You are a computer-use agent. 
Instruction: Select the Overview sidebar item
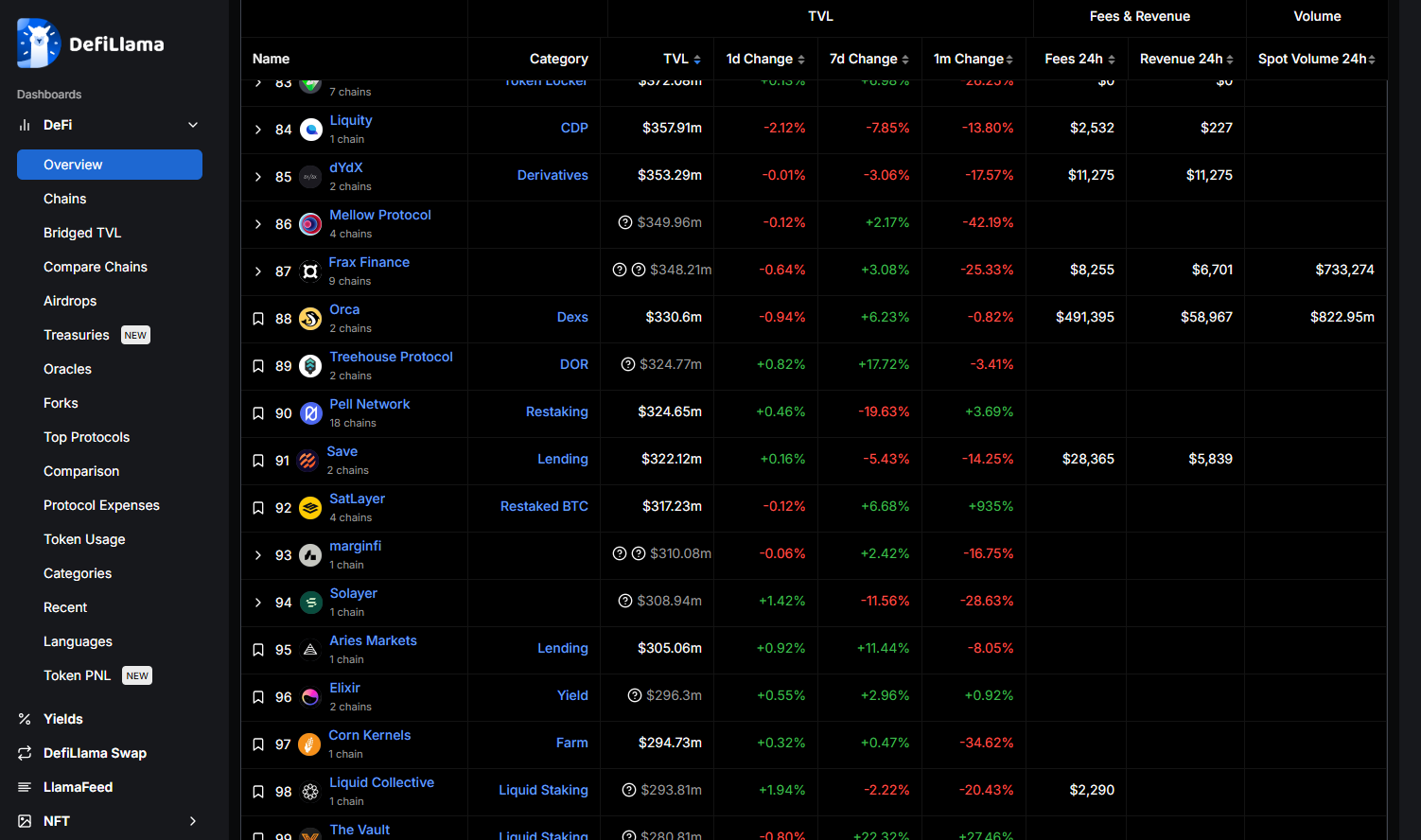110,165
